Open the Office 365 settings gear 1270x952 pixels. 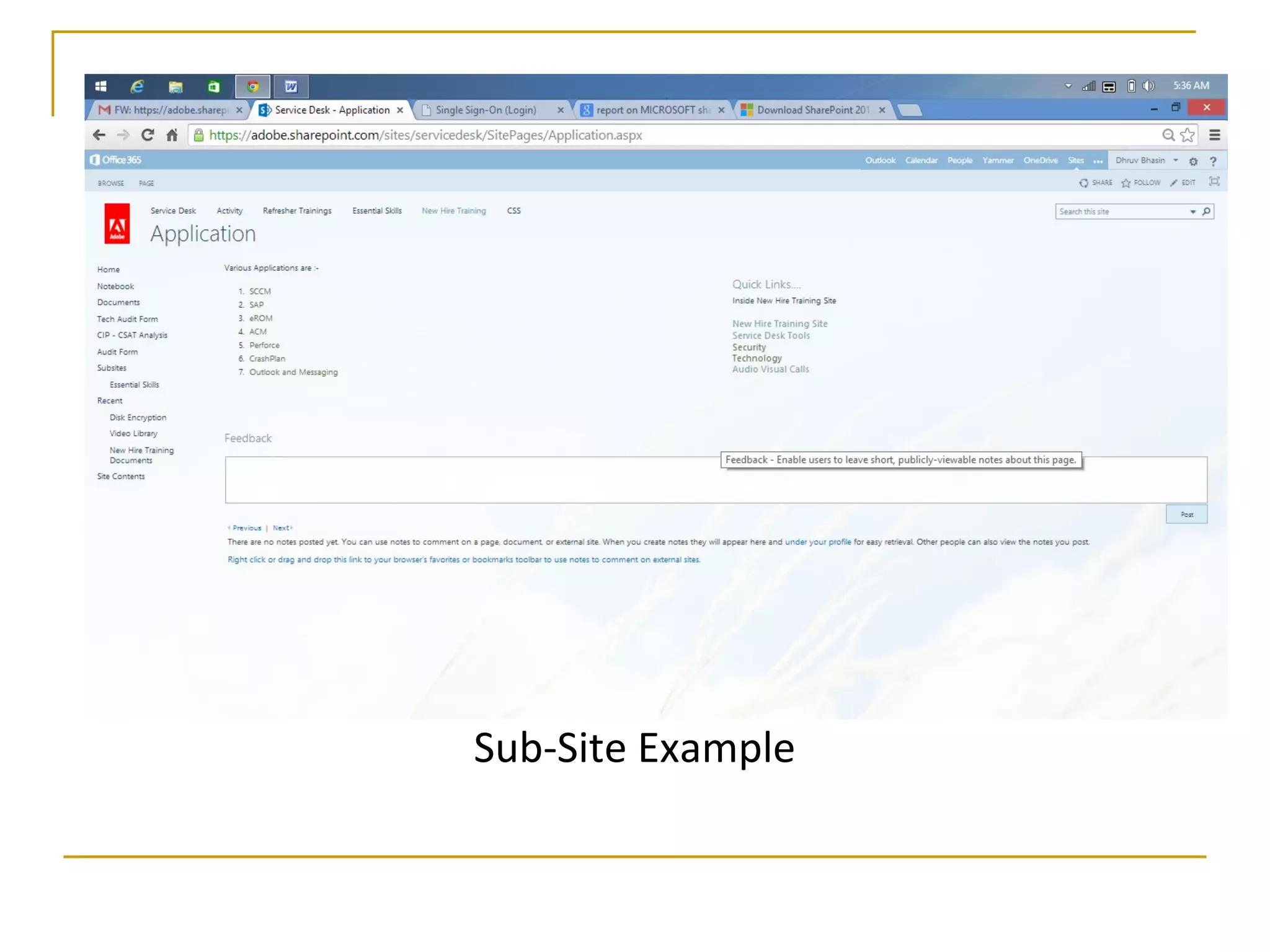(x=1193, y=161)
